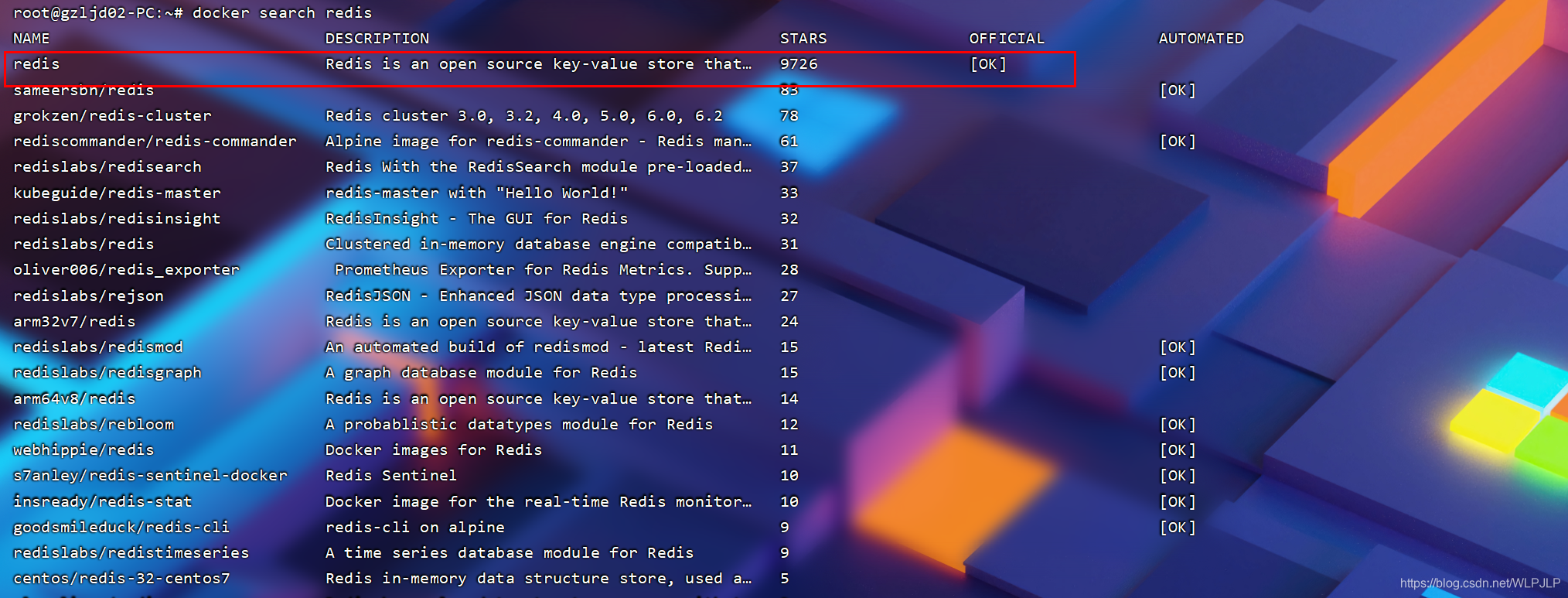The image size is (1568, 598).
Task: Select the name 'redislabs/rejson'
Action: click(x=88, y=296)
